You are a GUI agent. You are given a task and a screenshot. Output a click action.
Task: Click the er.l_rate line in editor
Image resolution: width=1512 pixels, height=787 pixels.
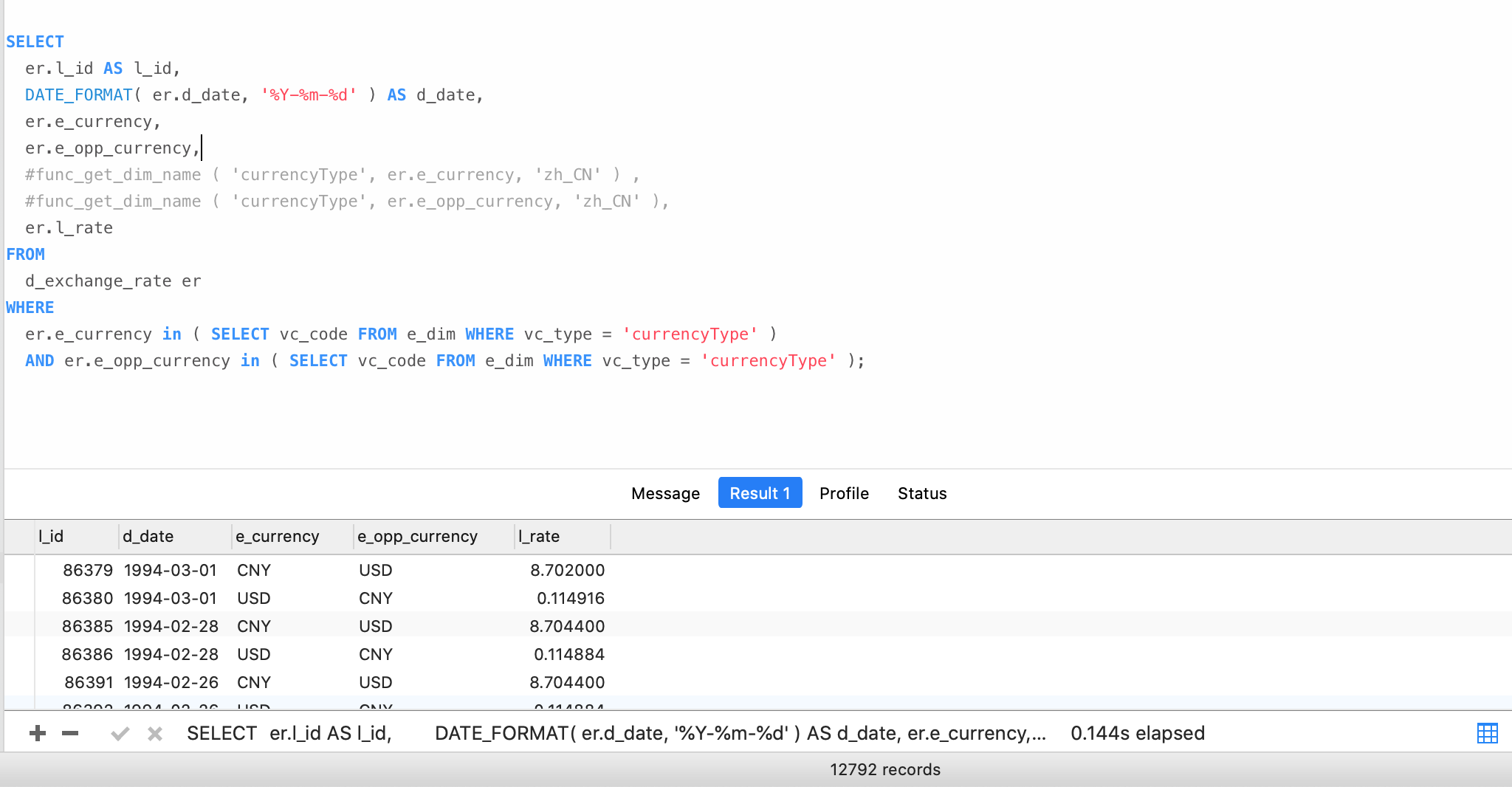click(69, 228)
